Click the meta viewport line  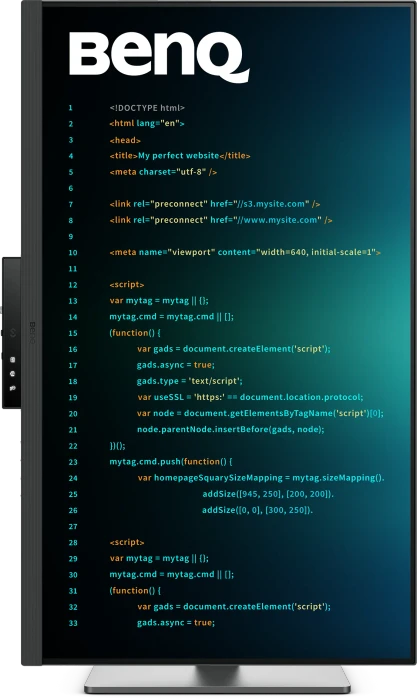(245, 252)
